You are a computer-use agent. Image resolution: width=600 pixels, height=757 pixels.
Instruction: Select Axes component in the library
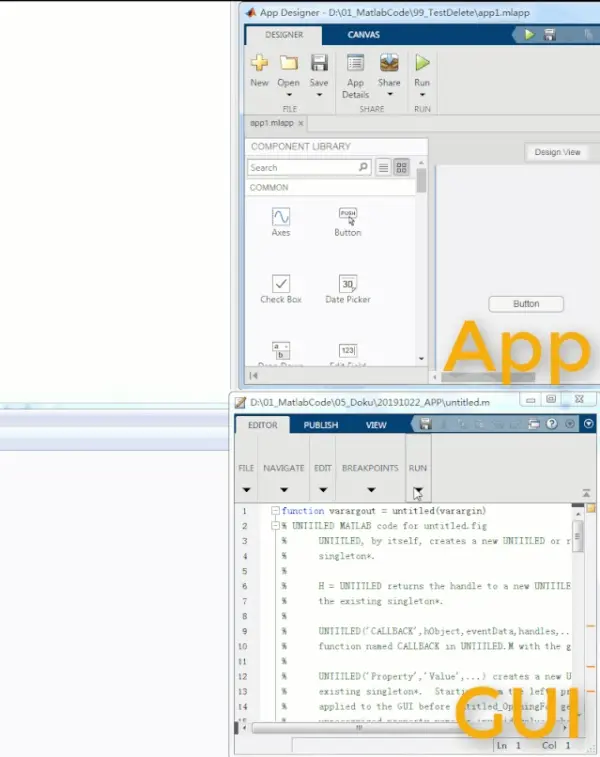(x=281, y=222)
